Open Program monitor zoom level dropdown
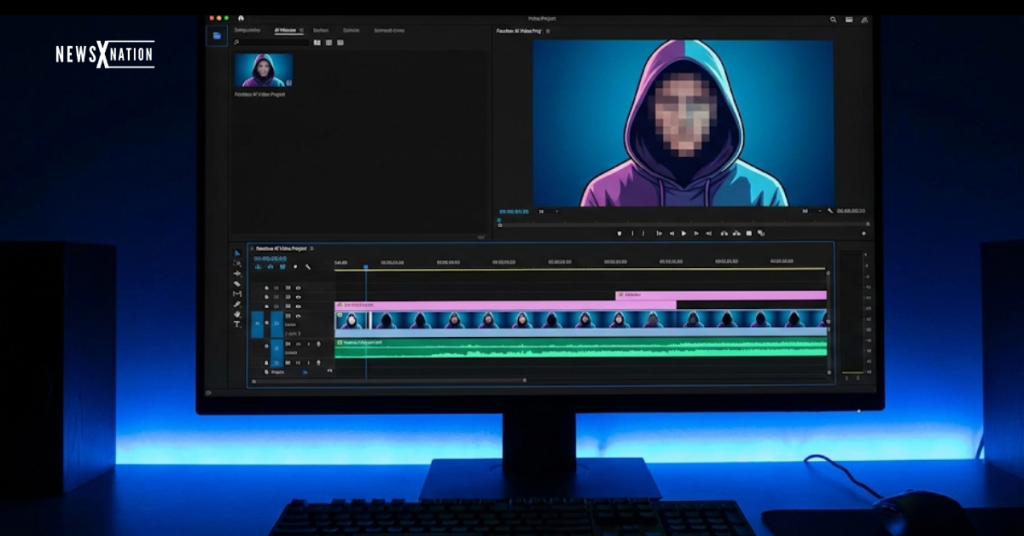The height and width of the screenshot is (536, 1024). 549,212
